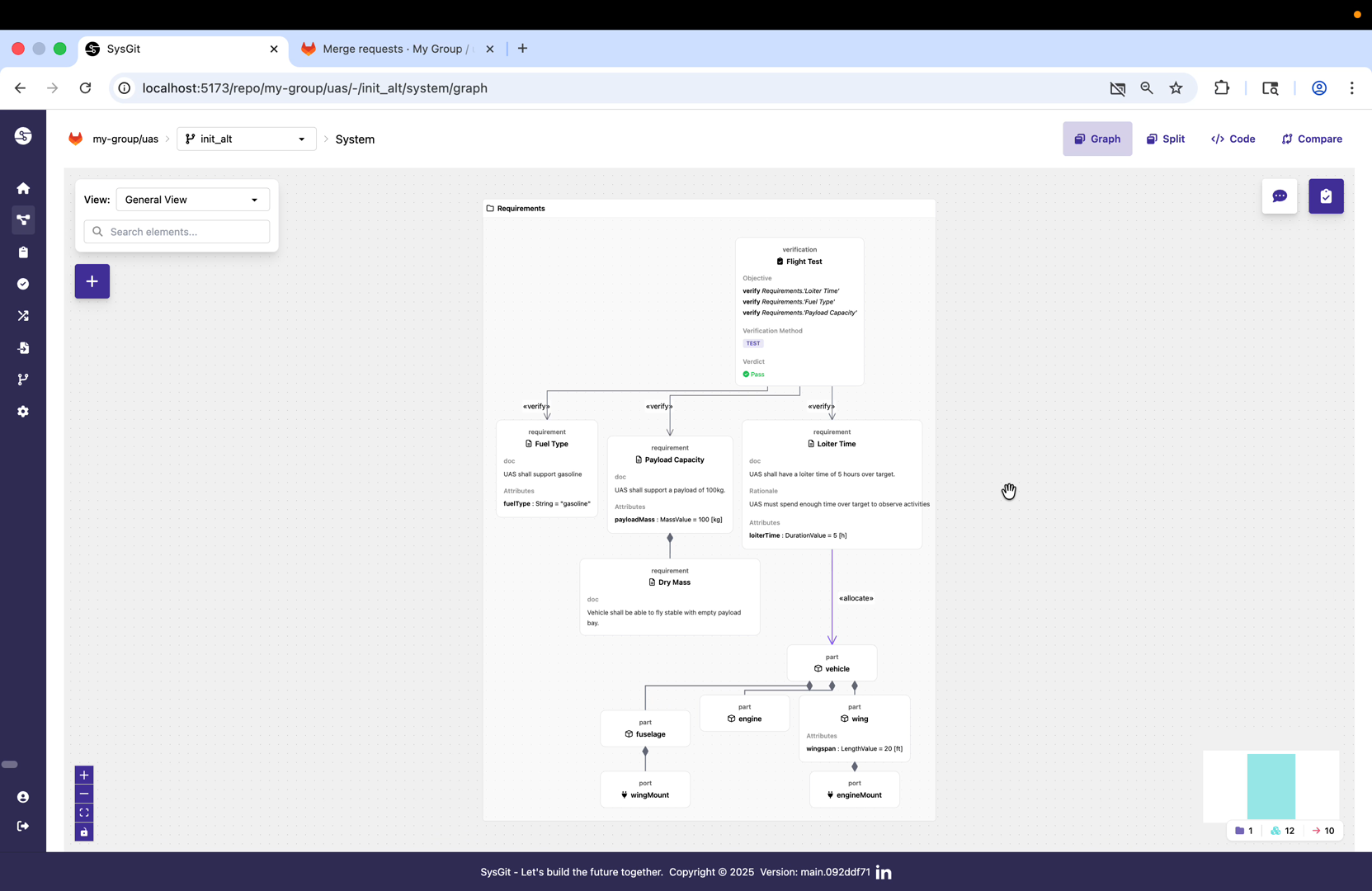Image resolution: width=1372 pixels, height=891 pixels.
Task: Select the graph view icon in sidebar
Action: click(x=24, y=220)
